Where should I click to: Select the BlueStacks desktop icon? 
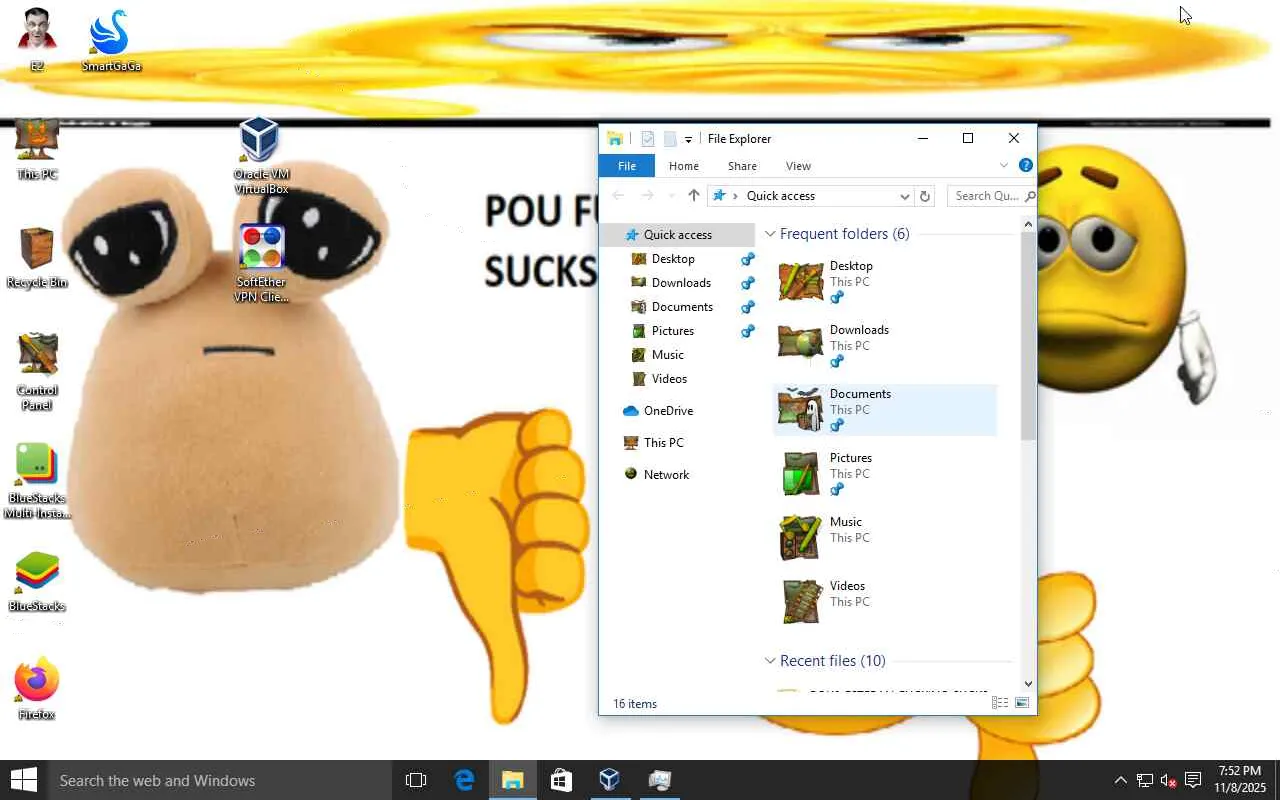pyautogui.click(x=37, y=581)
